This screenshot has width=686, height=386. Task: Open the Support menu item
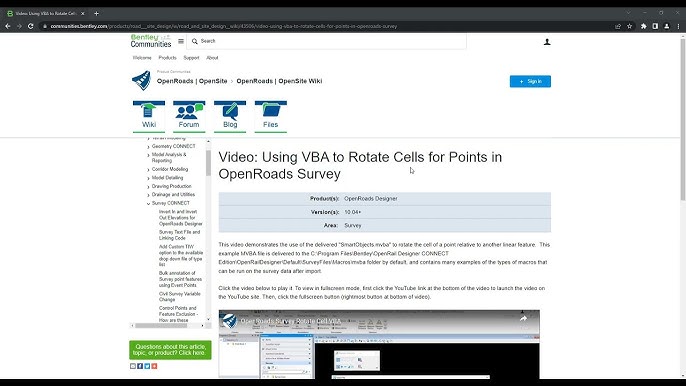pyautogui.click(x=191, y=58)
